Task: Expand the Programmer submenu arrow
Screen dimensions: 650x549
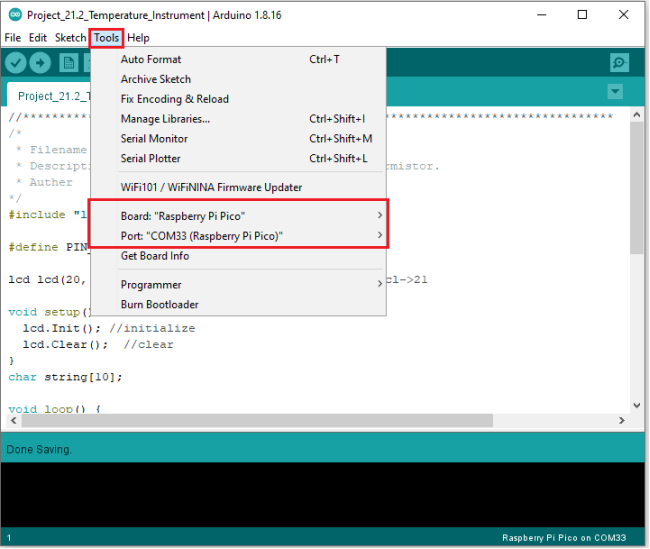Action: point(380,284)
